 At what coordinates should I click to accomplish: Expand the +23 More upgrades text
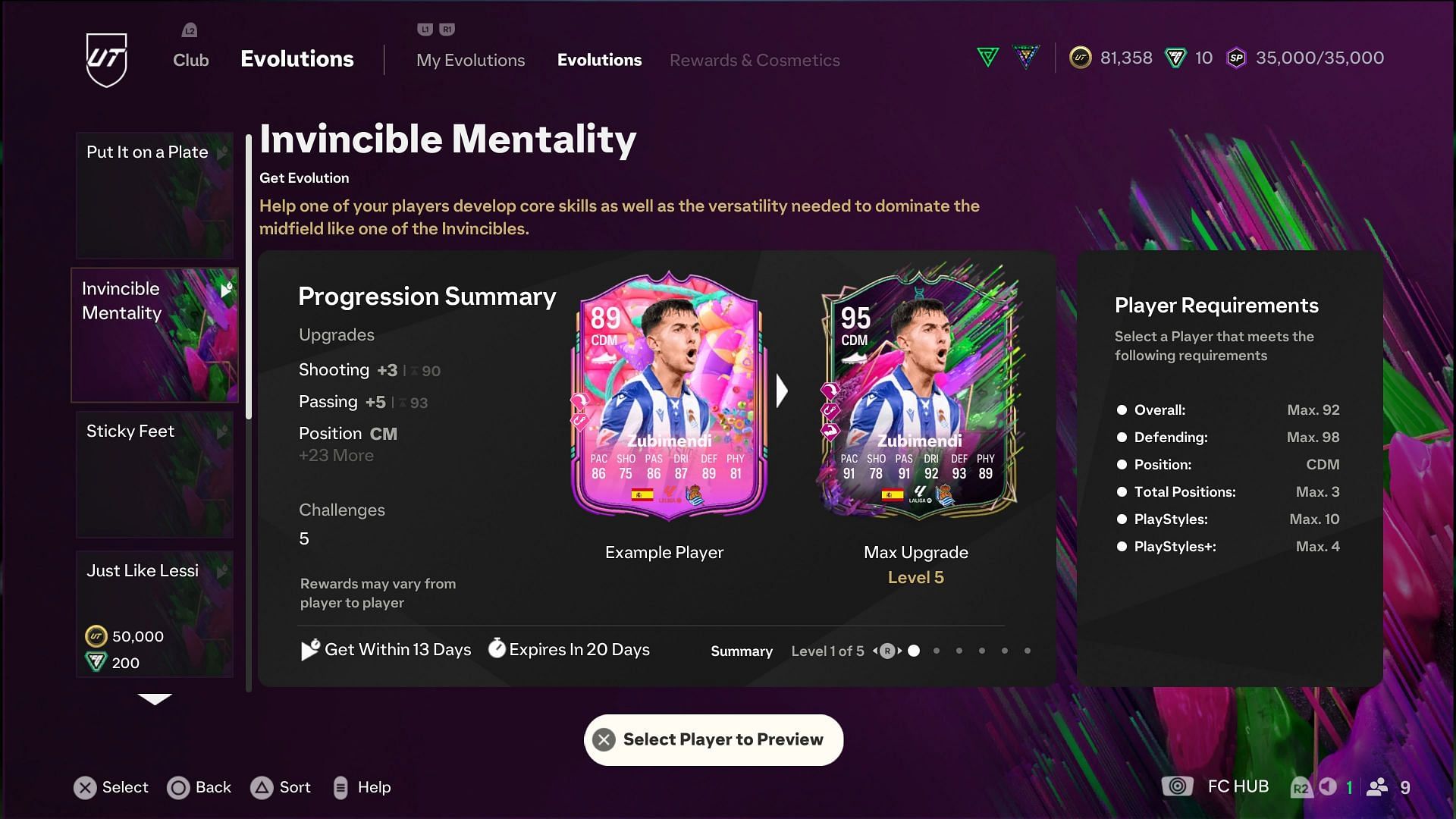coord(336,456)
